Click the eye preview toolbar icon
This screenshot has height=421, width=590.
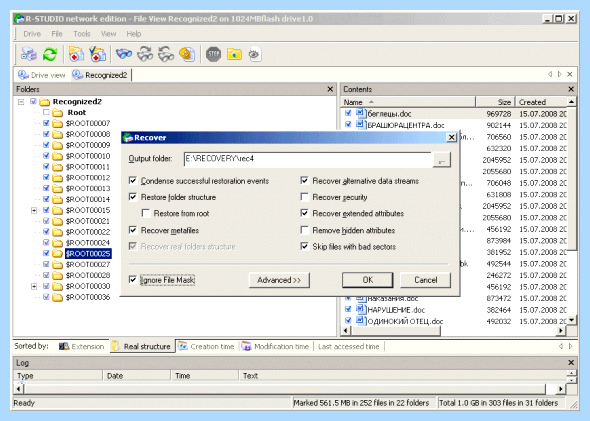coord(255,55)
